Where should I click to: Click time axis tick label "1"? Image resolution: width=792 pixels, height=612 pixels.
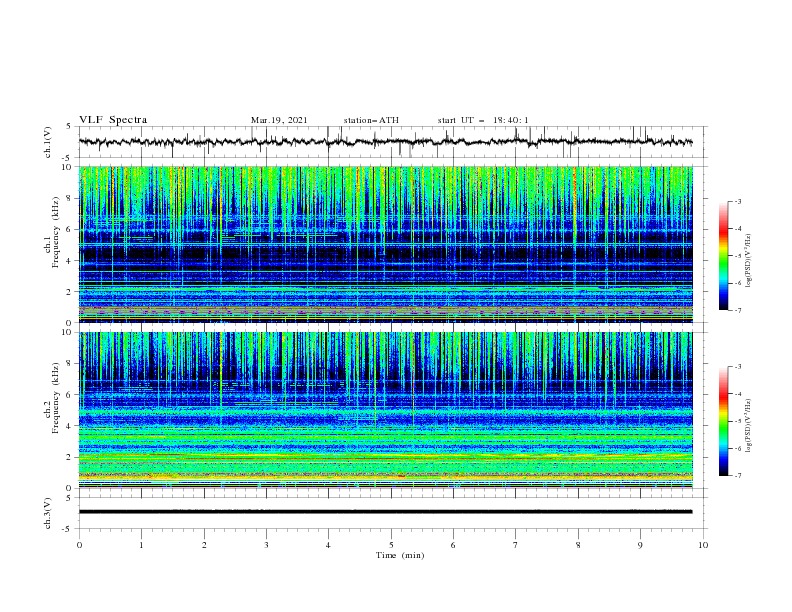(141, 545)
